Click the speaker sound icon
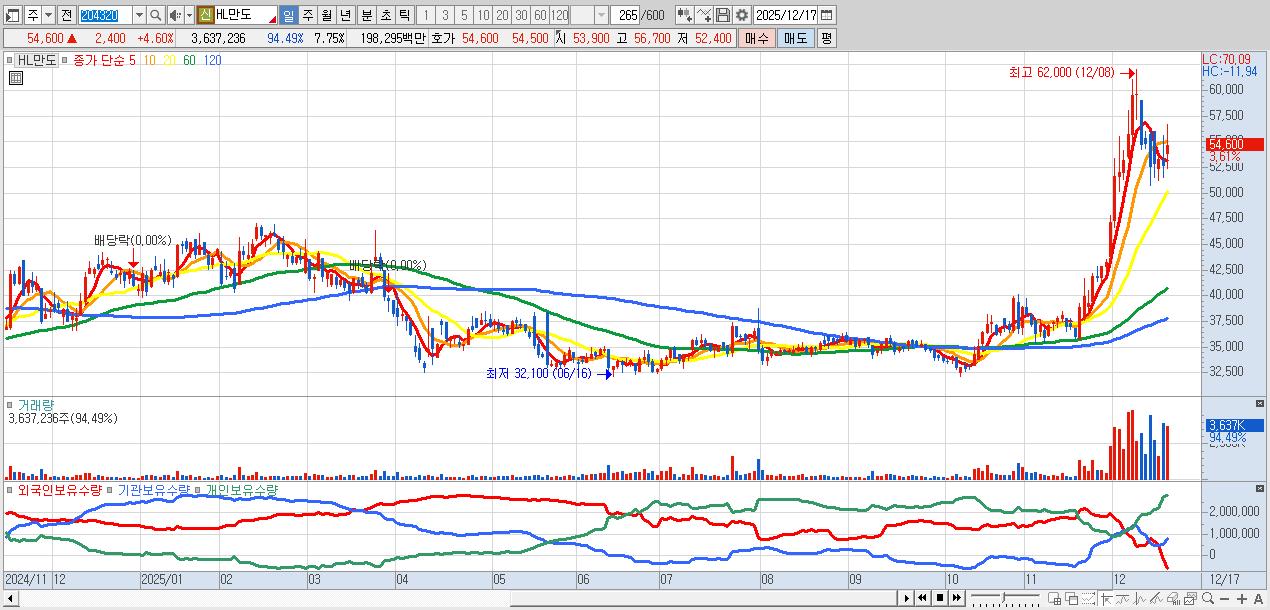The height and width of the screenshot is (610, 1270). 175,15
